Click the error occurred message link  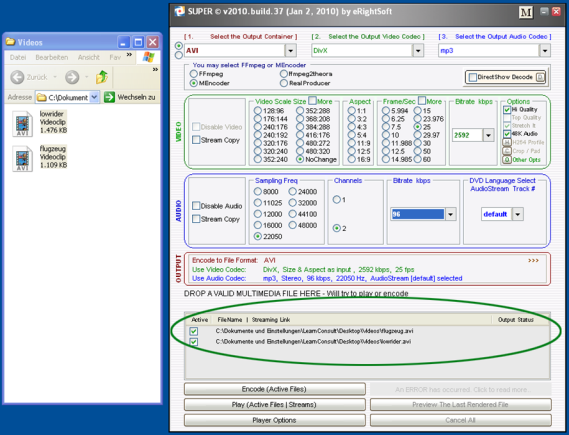(460, 389)
